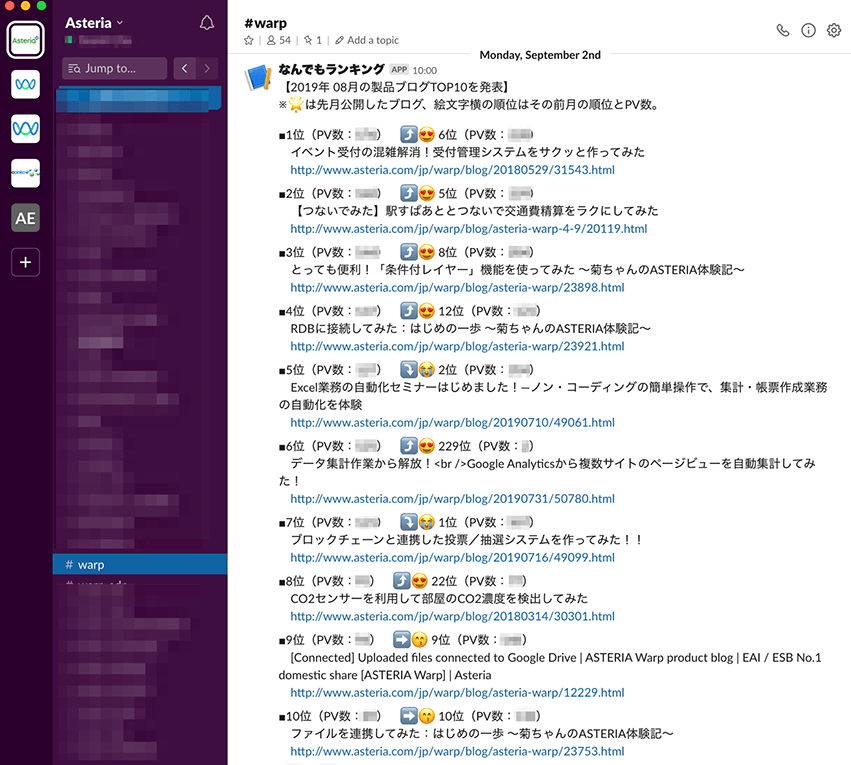This screenshot has width=851, height=765.
Task: Open blog link 20180314/30301.html
Action: tap(453, 616)
